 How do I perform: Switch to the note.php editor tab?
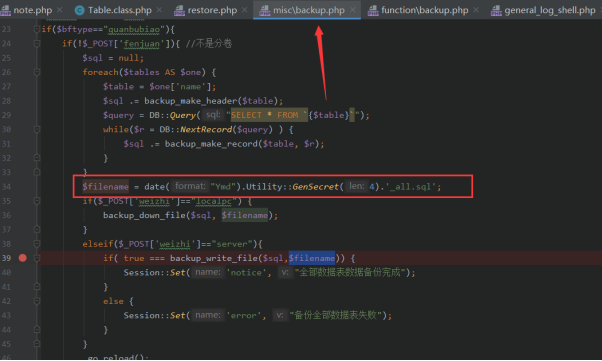(33, 10)
